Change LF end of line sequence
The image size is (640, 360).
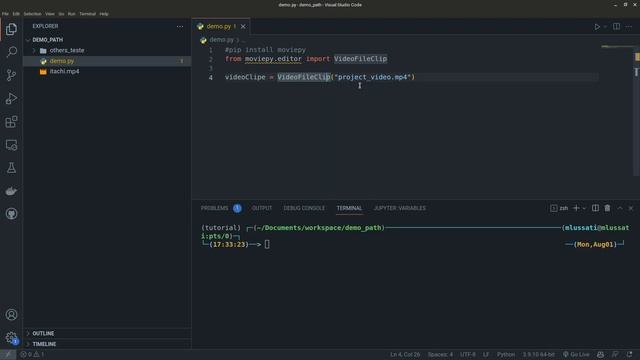click(x=486, y=354)
